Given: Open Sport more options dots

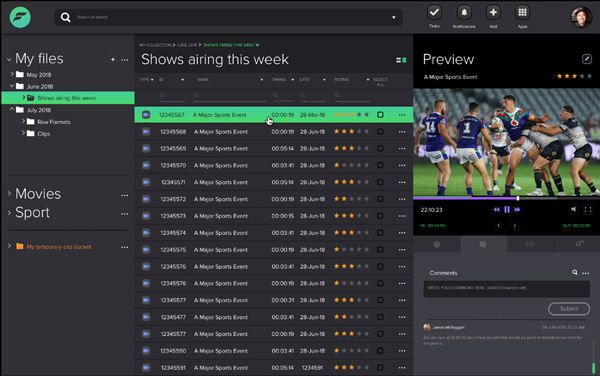Looking at the screenshot, I should pos(125,214).
